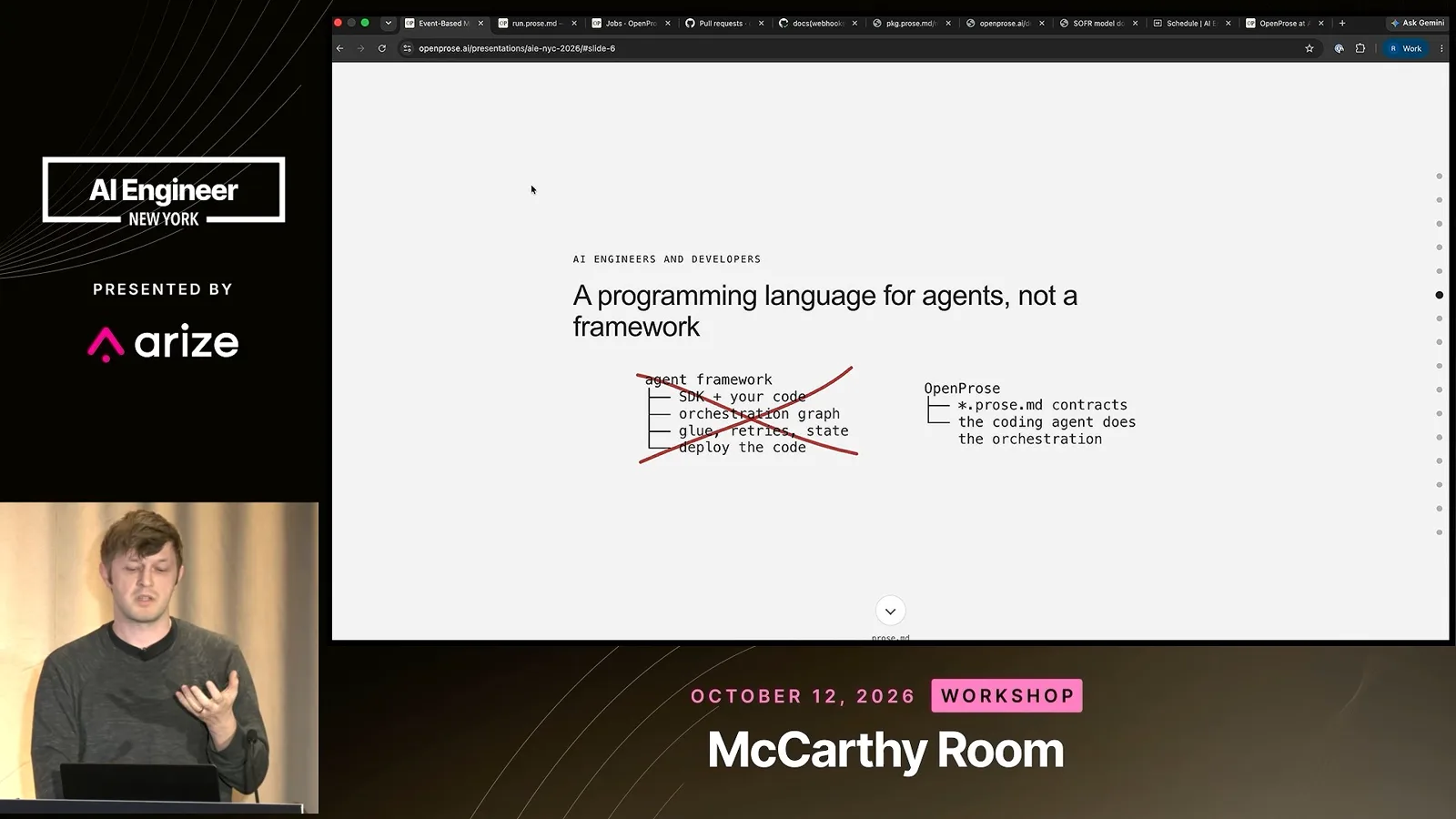
Task: Go to the fifth slide navigation dot
Action: (x=1439, y=271)
